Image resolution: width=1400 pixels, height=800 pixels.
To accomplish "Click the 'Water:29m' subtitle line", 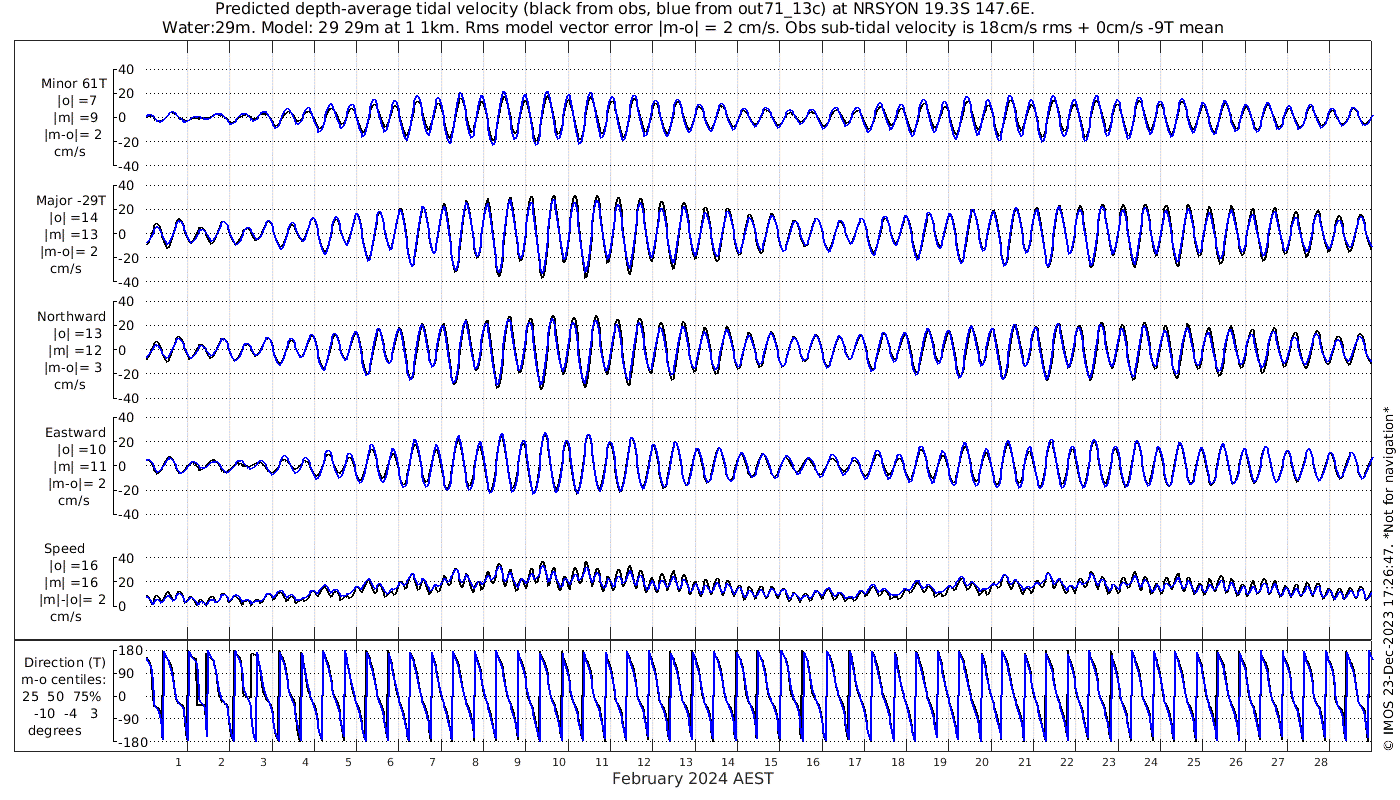I will pyautogui.click(x=692, y=27).
